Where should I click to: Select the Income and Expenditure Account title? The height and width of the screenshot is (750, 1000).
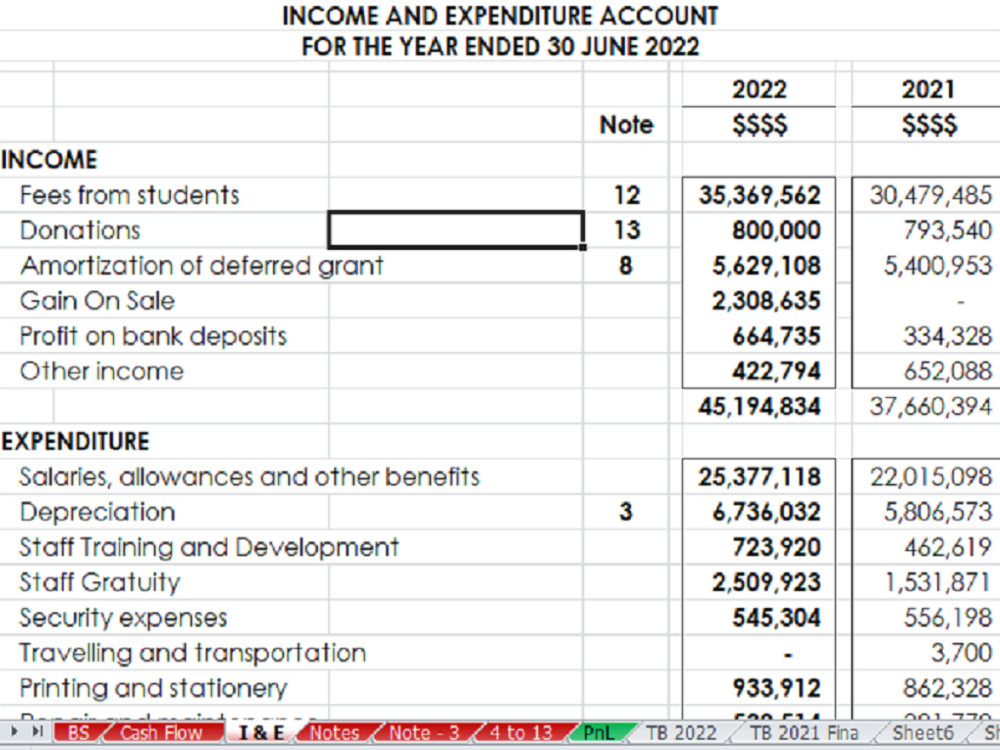(x=500, y=16)
